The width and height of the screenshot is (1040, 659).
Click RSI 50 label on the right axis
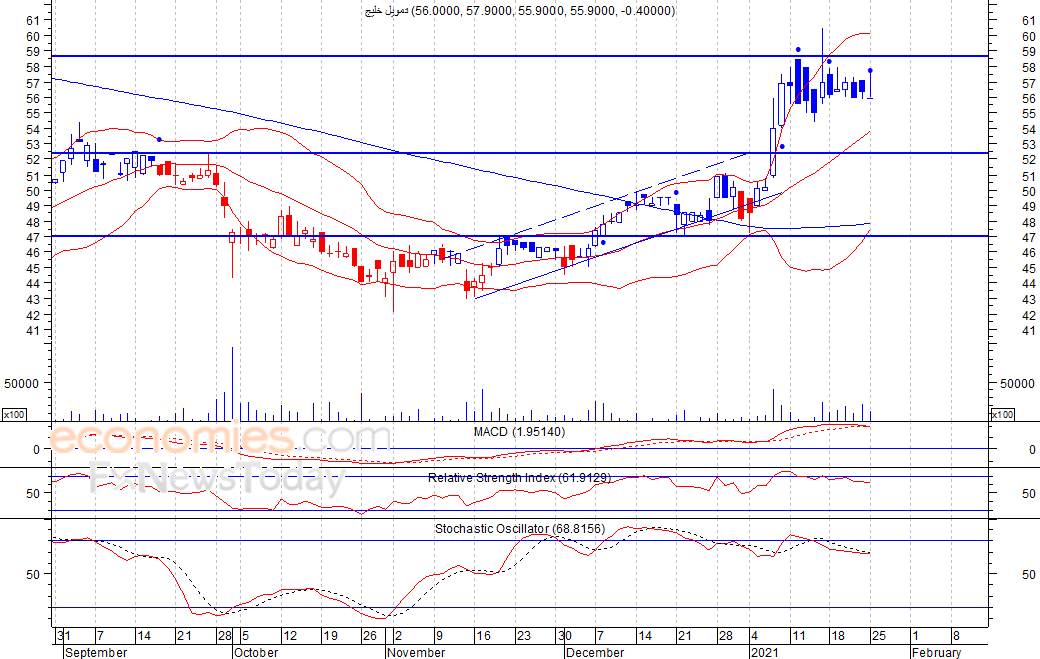[x=1028, y=493]
